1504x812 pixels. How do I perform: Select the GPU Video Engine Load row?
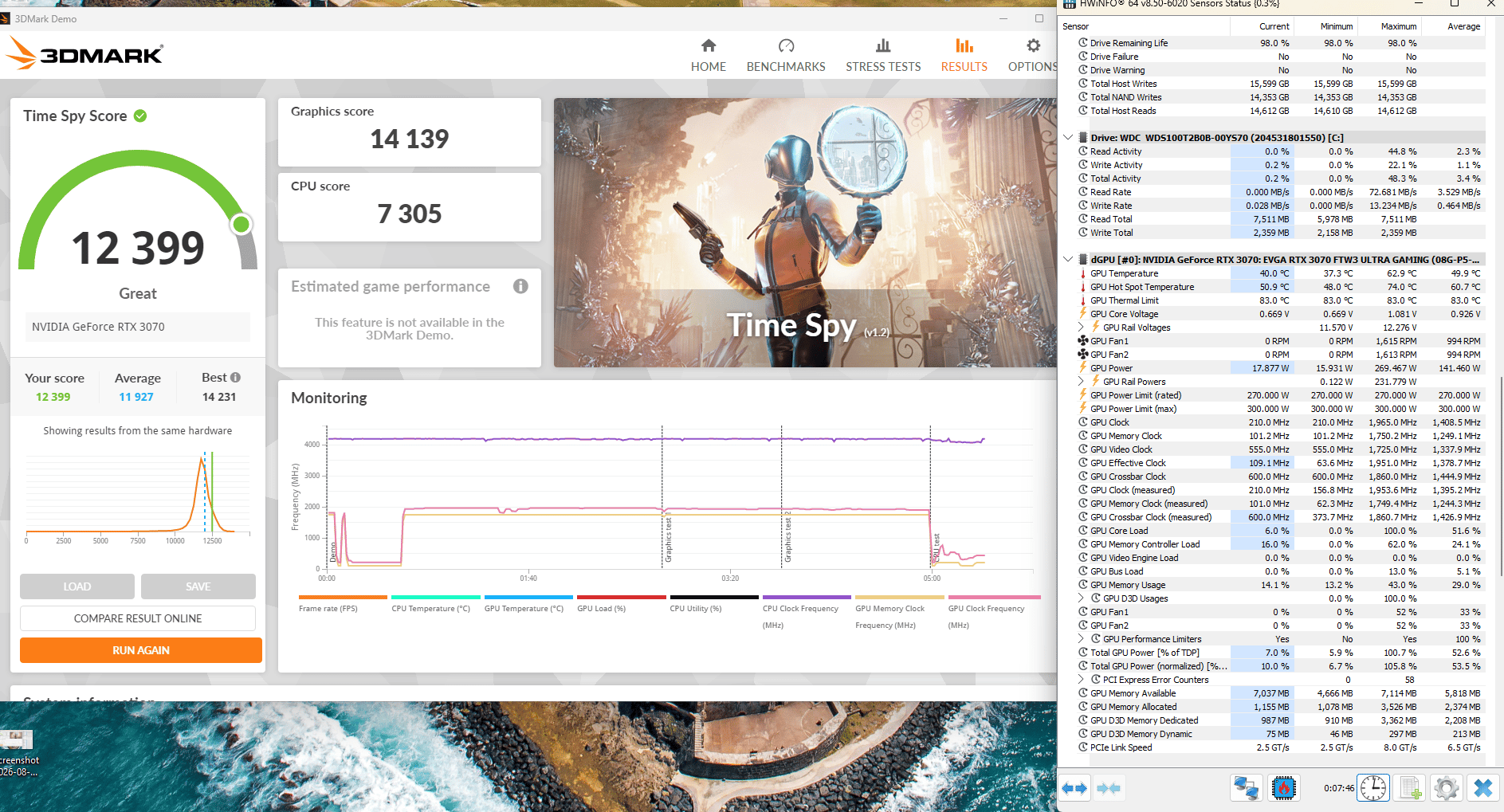click(1272, 558)
